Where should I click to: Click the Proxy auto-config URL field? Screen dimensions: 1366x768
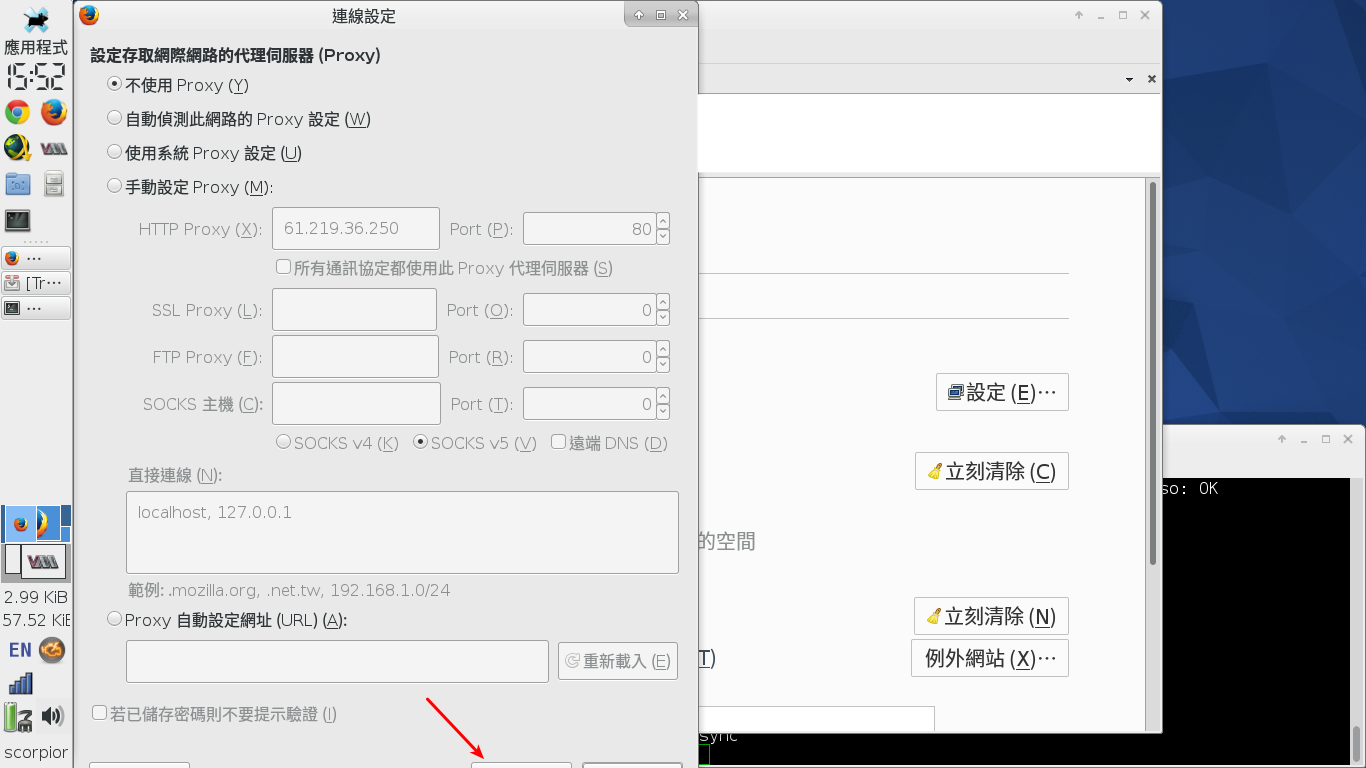pyautogui.click(x=337, y=661)
